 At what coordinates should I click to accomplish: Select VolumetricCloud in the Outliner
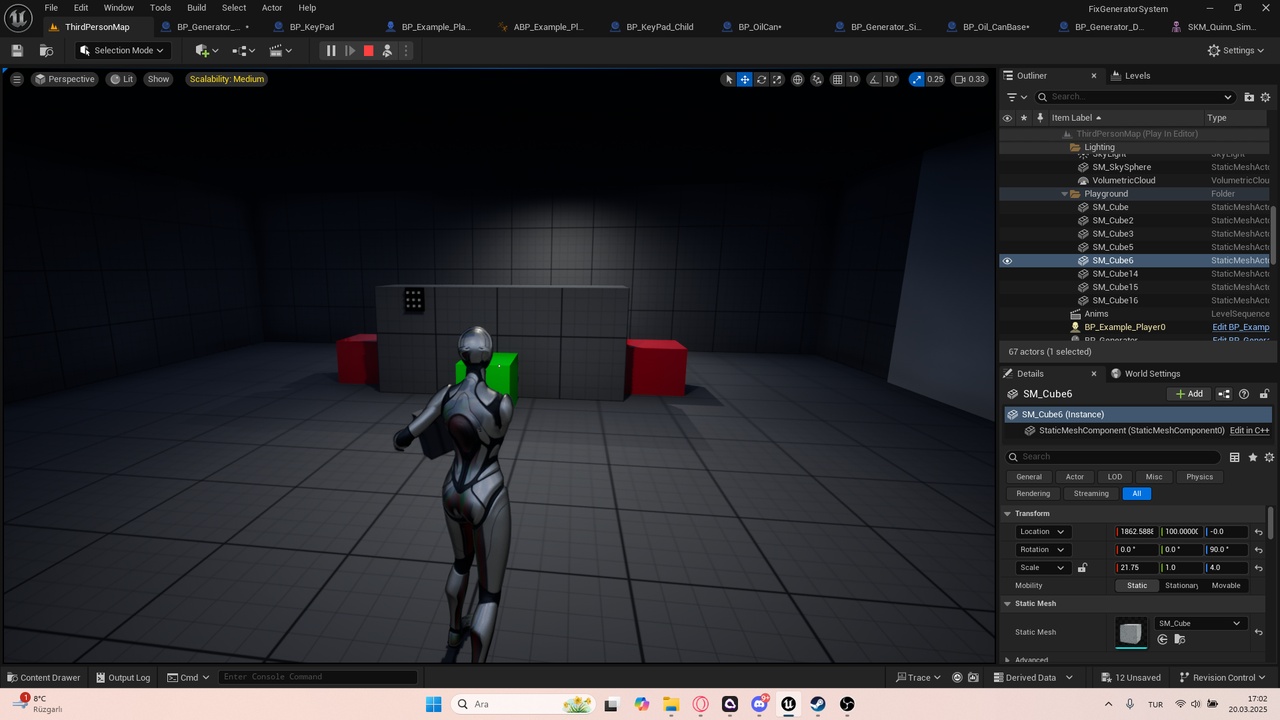1123,180
